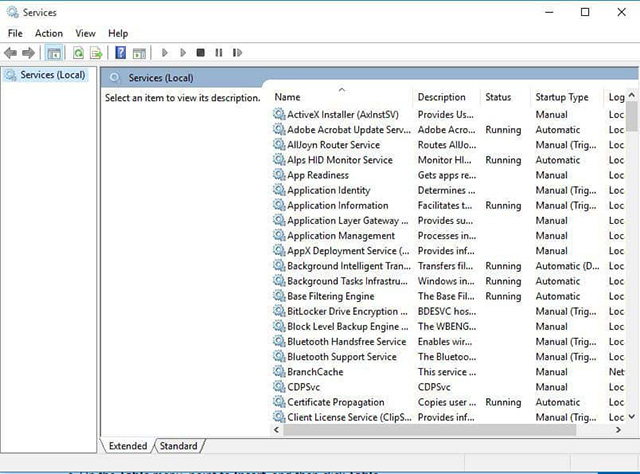Click the horizontal scrollbar thumb
The image size is (640, 474).
[x=430, y=429]
